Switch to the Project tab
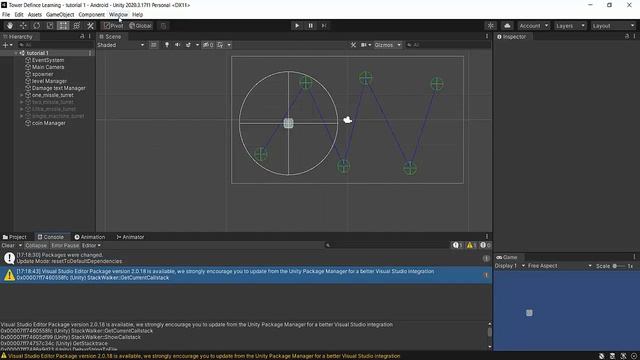 coord(15,237)
